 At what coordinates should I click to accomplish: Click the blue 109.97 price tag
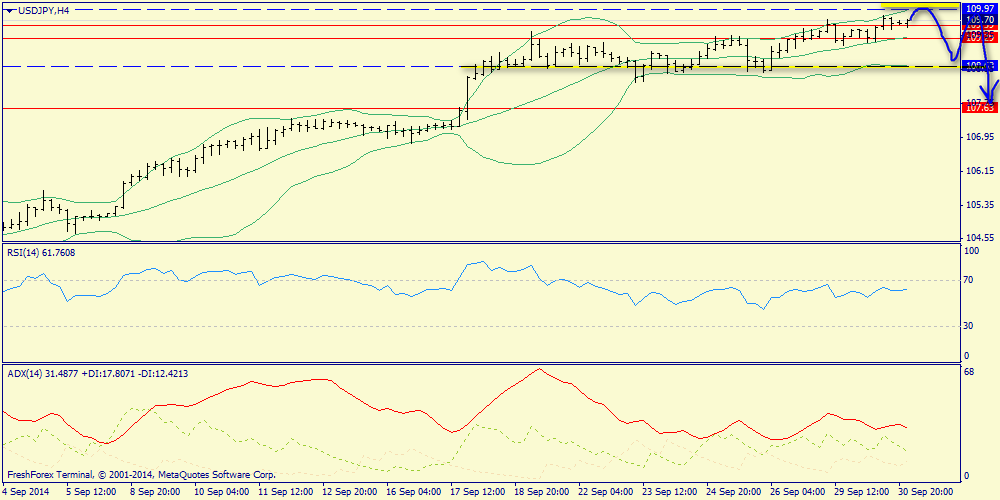tap(980, 8)
